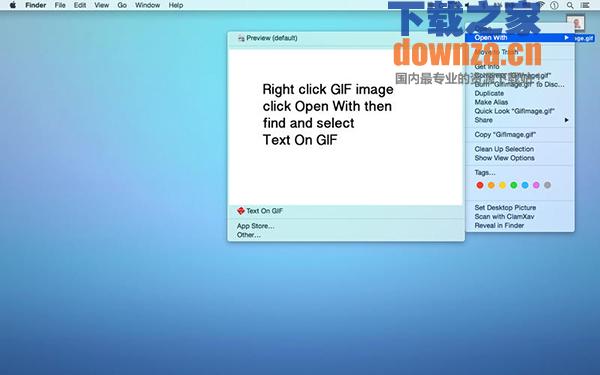The height and width of the screenshot is (375, 600).
Task: Select App Store… in Open With submenu
Action: tap(255, 226)
